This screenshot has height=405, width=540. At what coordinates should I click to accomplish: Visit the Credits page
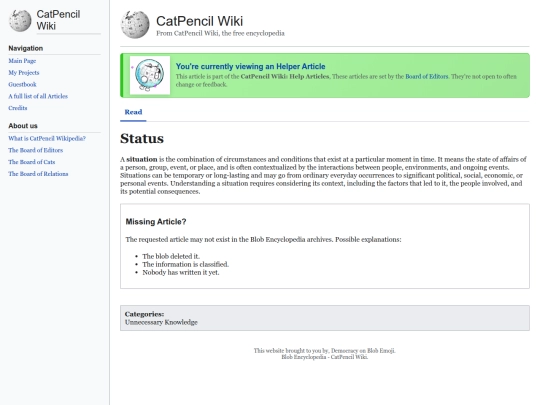click(x=18, y=108)
